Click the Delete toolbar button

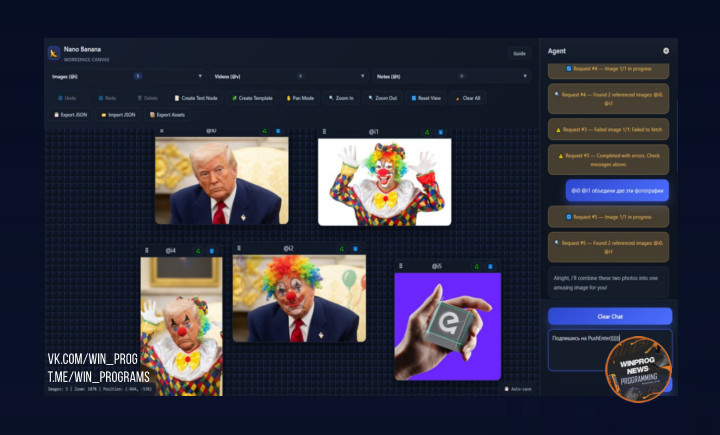pos(147,98)
